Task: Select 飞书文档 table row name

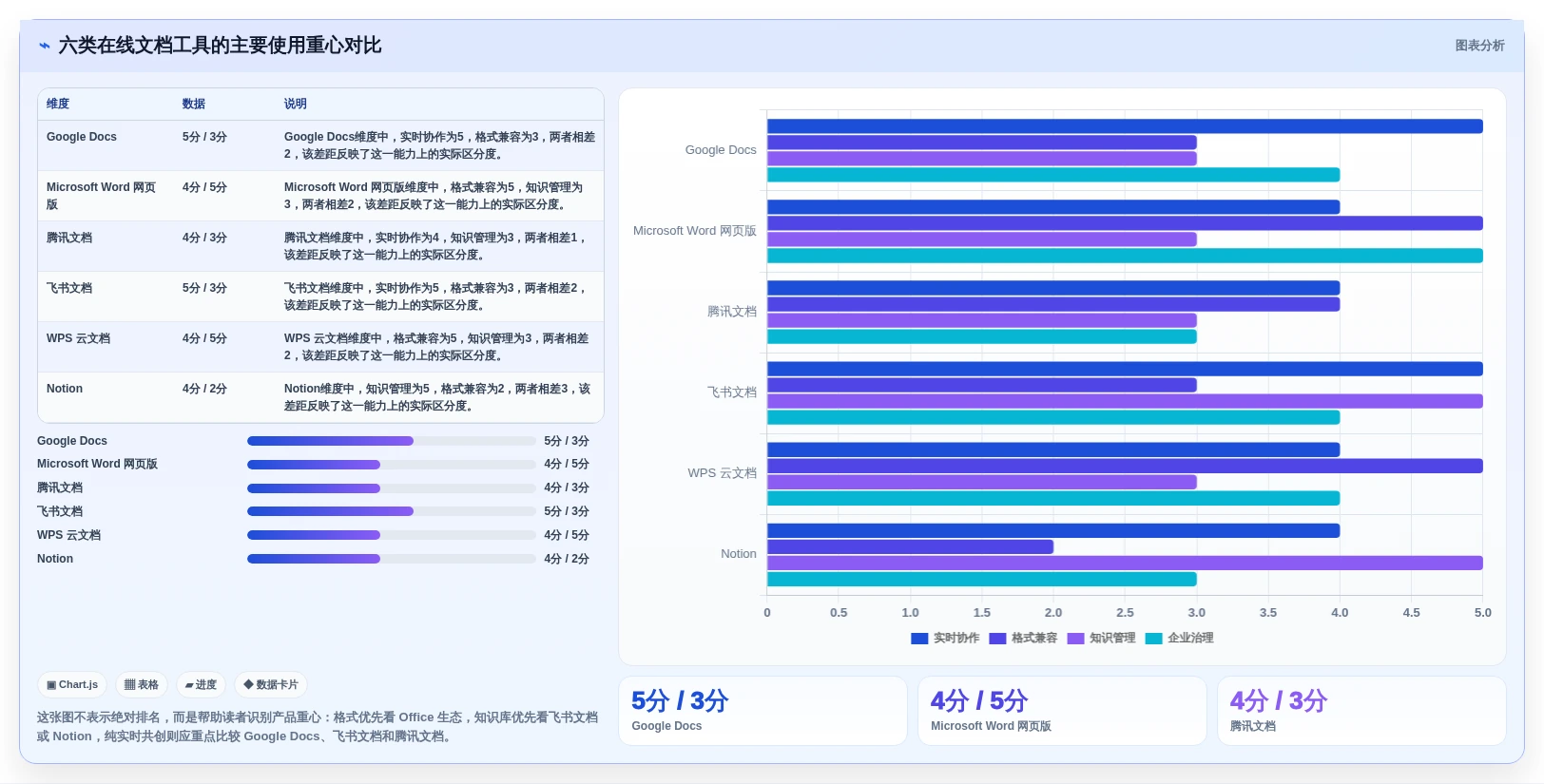Action: [x=69, y=288]
